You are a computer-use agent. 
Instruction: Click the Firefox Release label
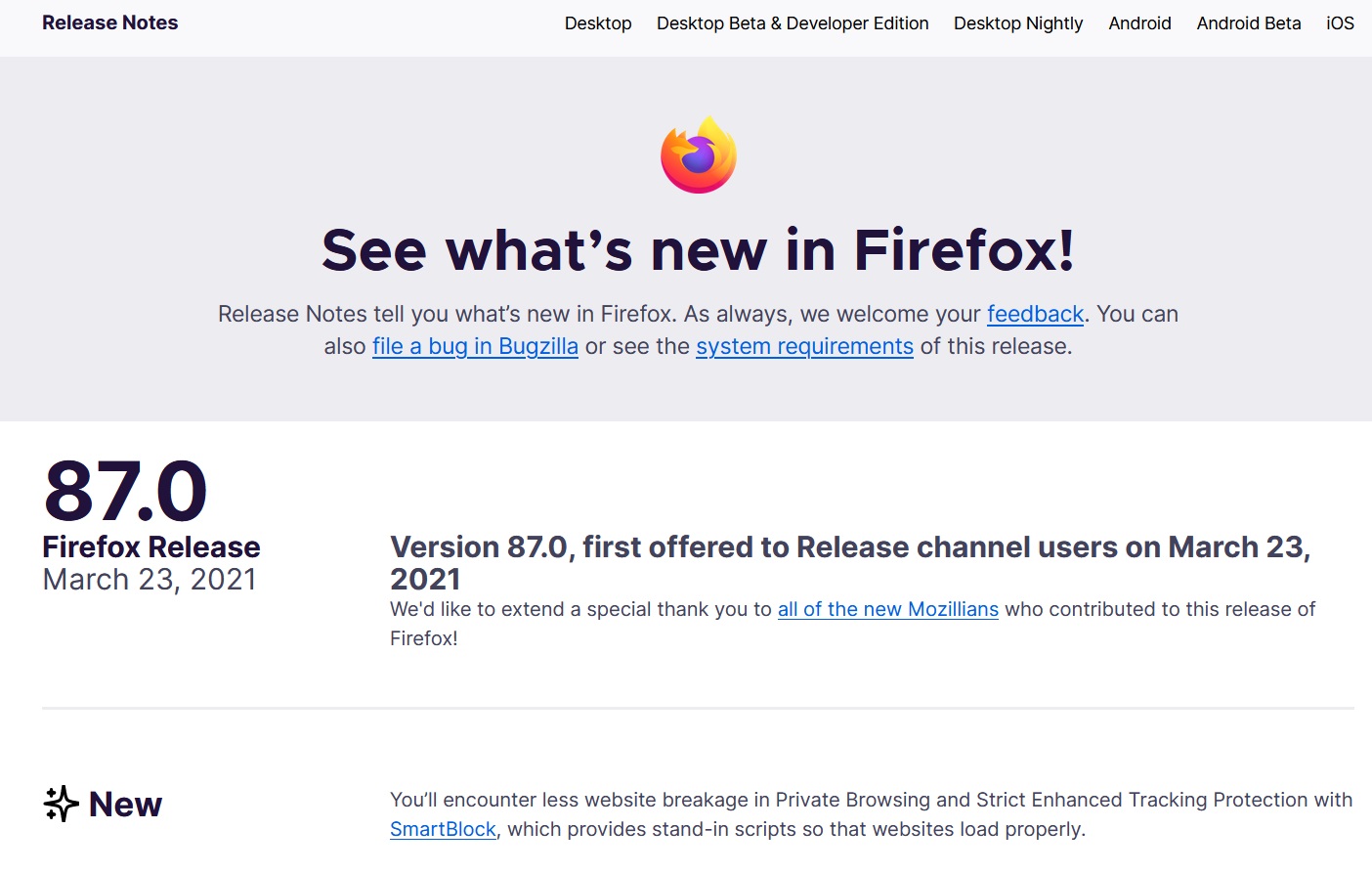tap(151, 546)
